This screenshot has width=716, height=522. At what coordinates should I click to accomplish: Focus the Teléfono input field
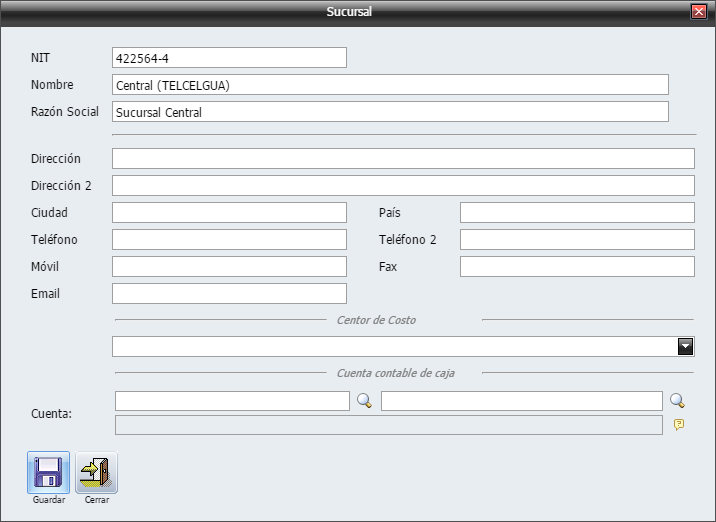tap(229, 240)
